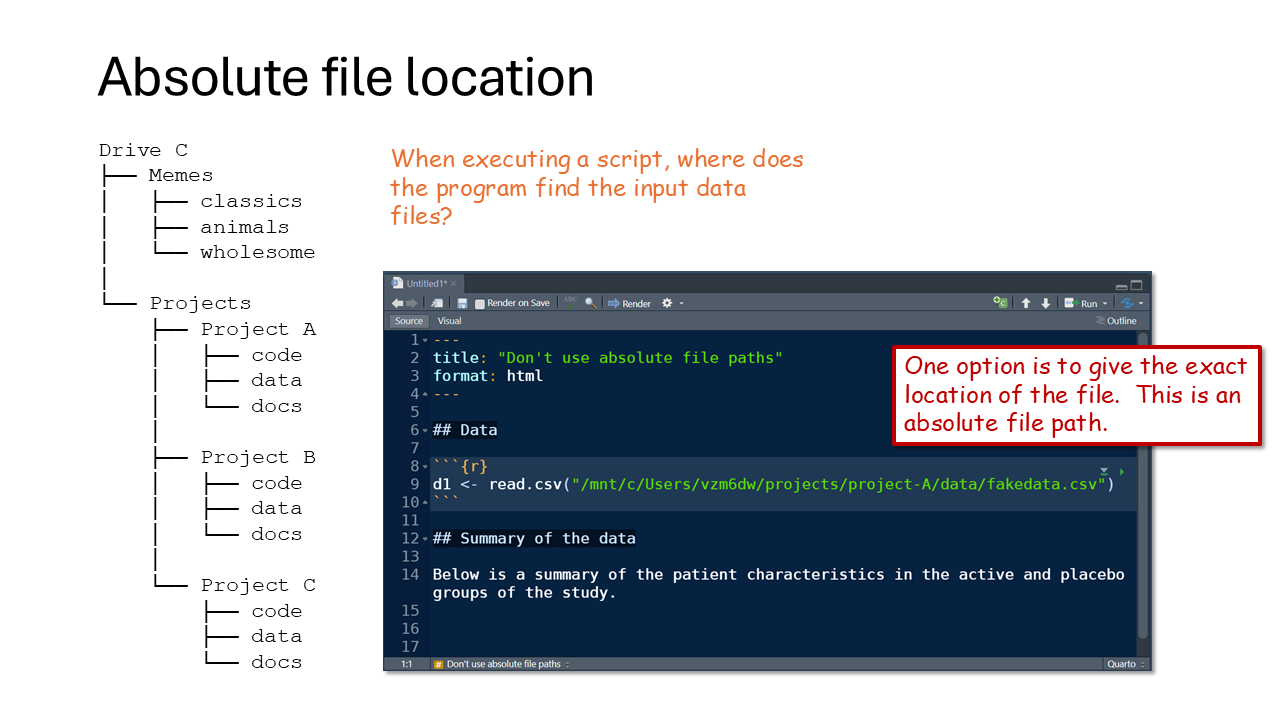The height and width of the screenshot is (720, 1280).
Task: Click the green Insert new code chunk icon
Action: [1000, 303]
